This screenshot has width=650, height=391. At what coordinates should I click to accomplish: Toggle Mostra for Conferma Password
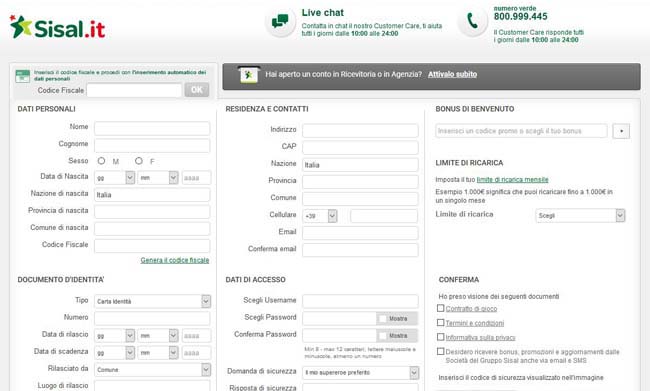(x=397, y=335)
